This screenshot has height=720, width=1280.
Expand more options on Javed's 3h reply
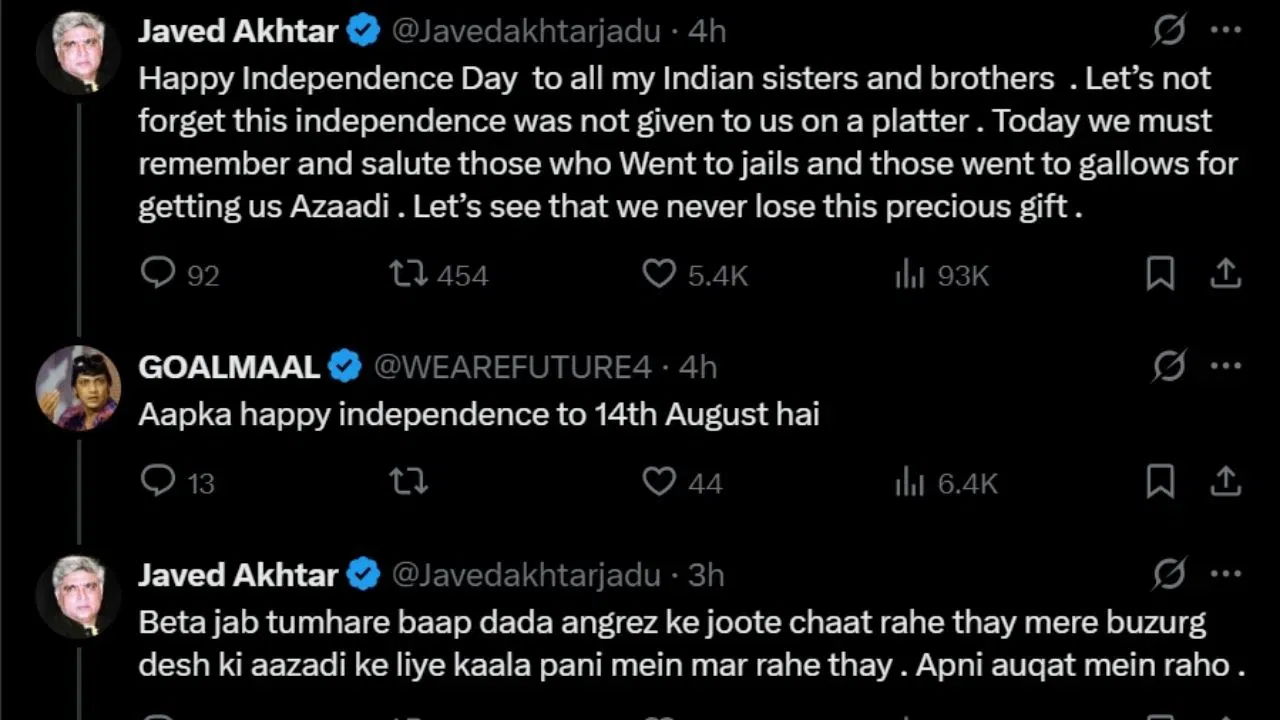1226,575
